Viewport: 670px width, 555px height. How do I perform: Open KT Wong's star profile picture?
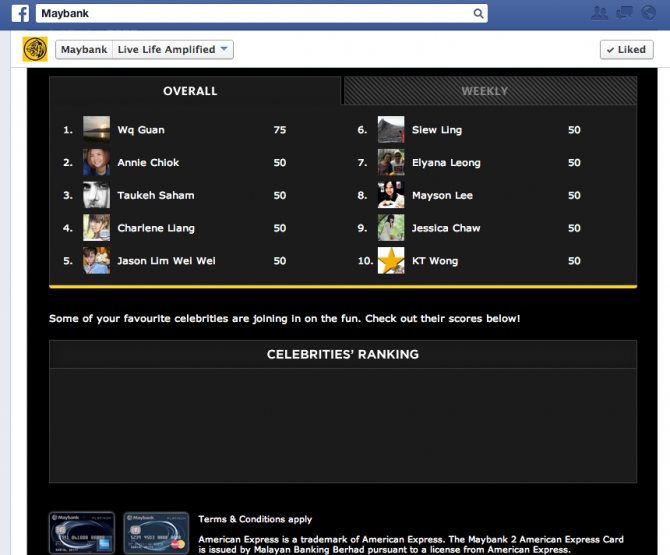(x=391, y=261)
